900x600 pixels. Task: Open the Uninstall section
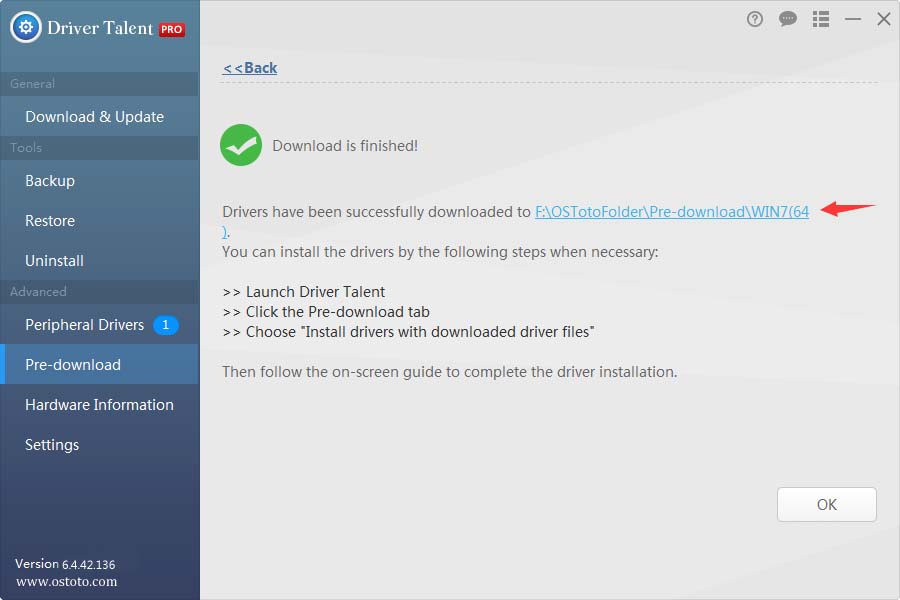(99, 261)
